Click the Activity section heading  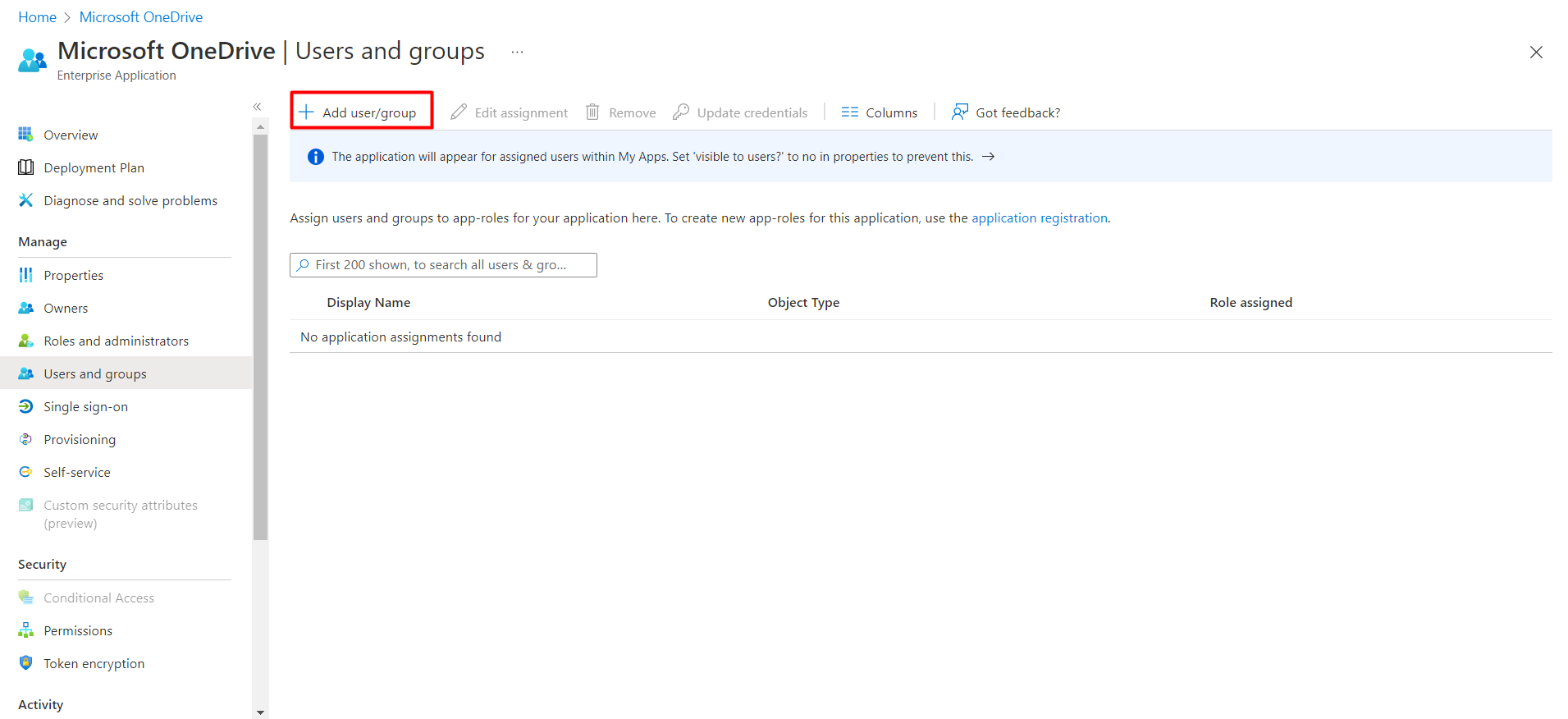40,704
